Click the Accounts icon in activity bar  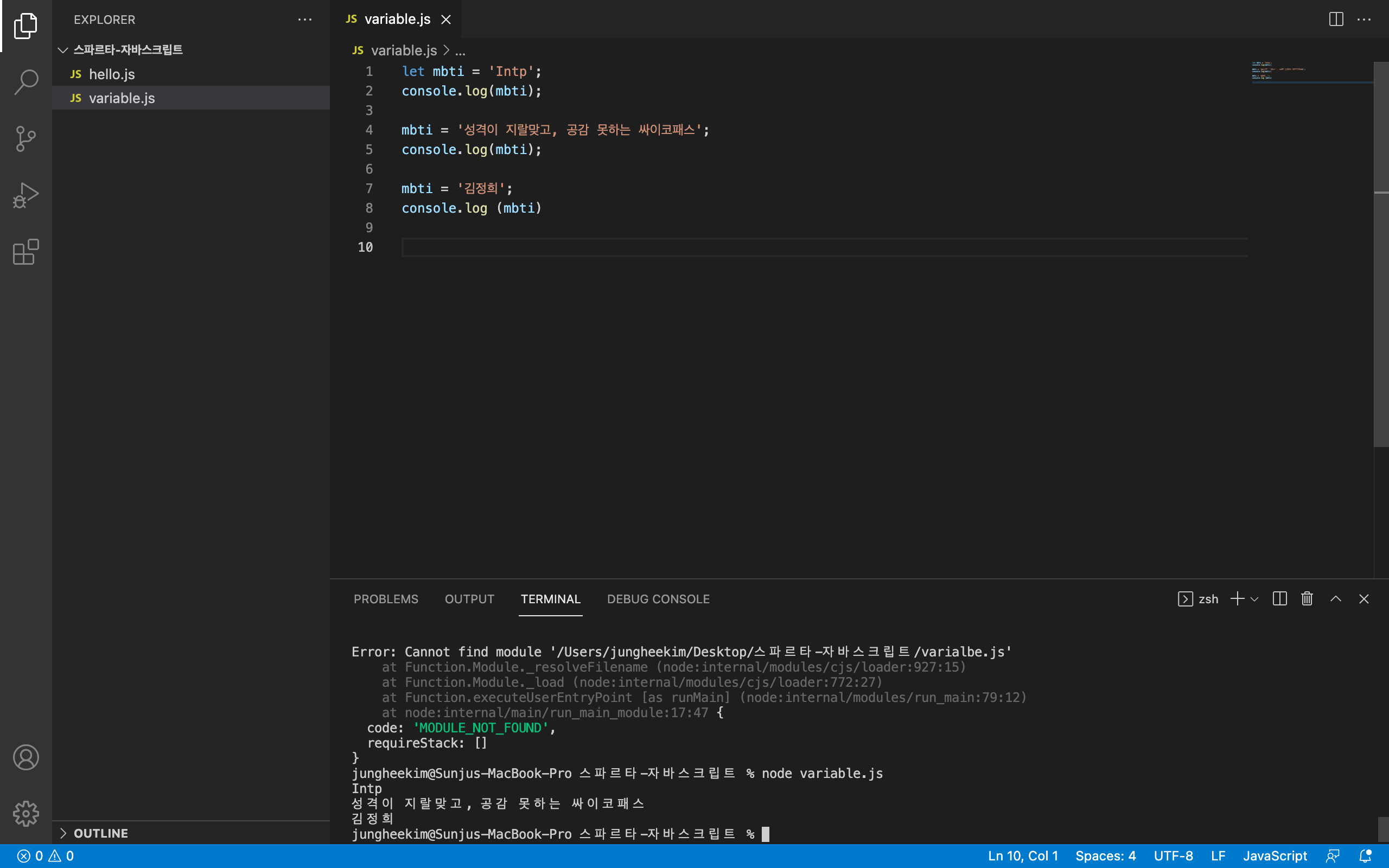[x=26, y=757]
